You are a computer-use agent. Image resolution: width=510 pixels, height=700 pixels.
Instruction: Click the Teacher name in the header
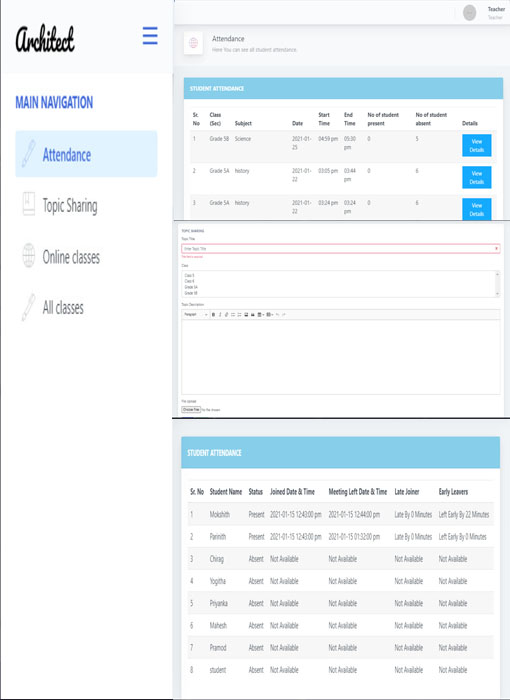[x=496, y=9]
